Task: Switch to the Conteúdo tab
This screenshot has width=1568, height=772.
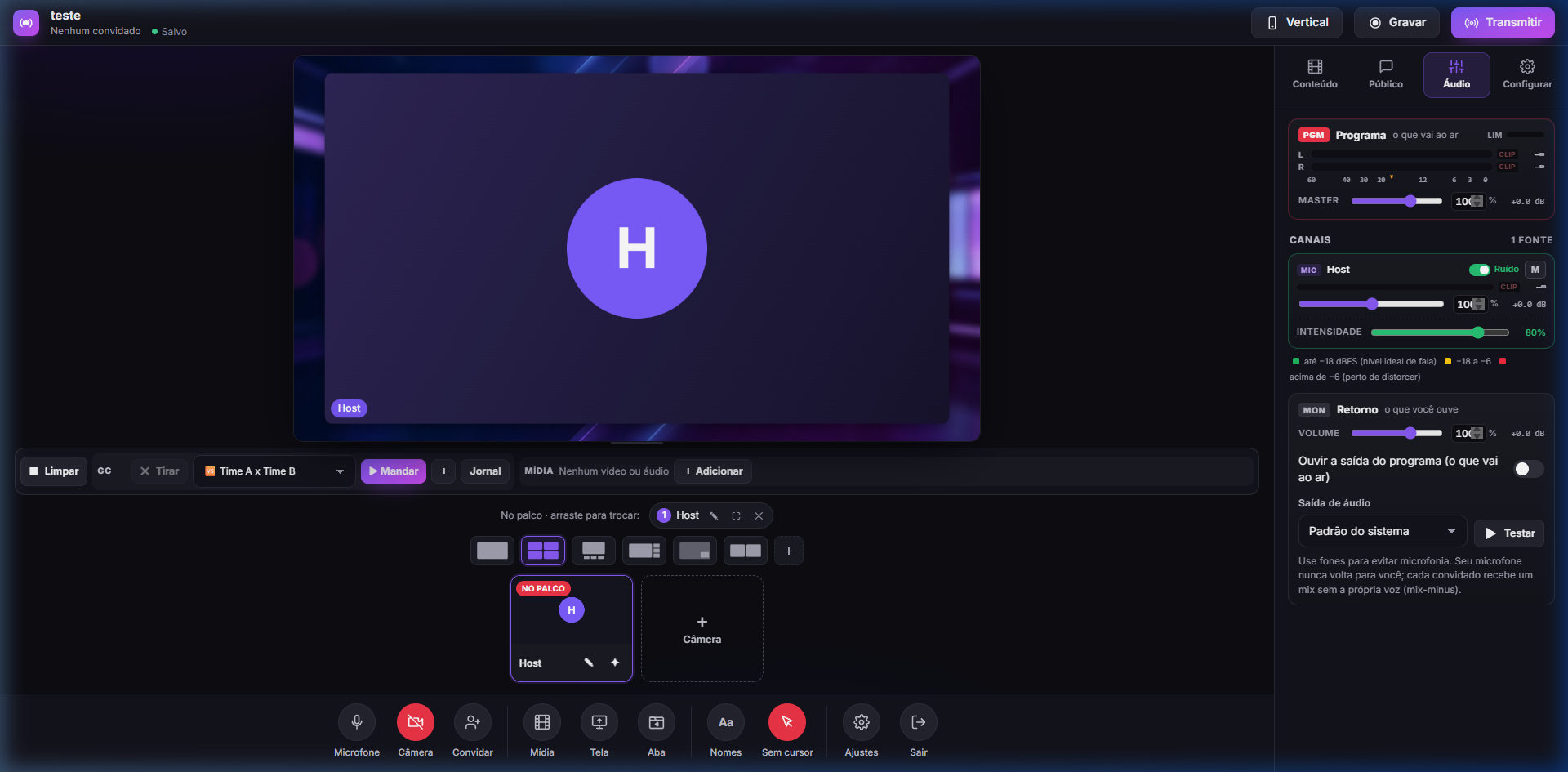Action: 1315,74
